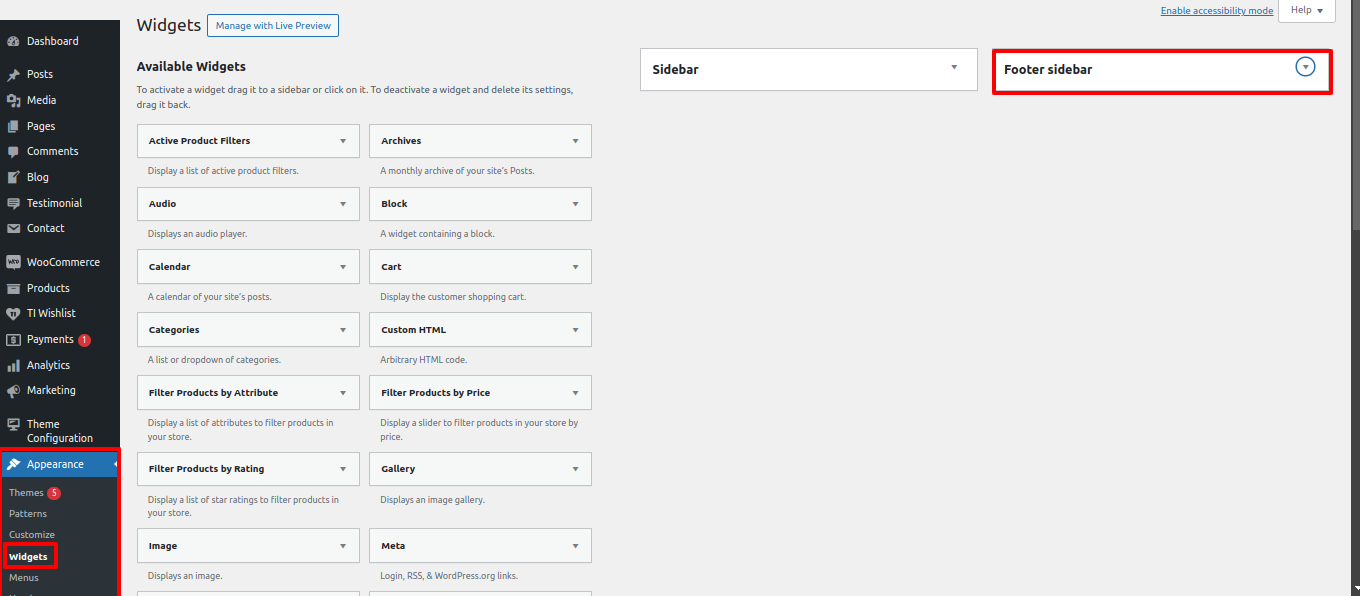The height and width of the screenshot is (596, 1360).
Task: Expand the Custom HTML widget
Action: click(575, 330)
